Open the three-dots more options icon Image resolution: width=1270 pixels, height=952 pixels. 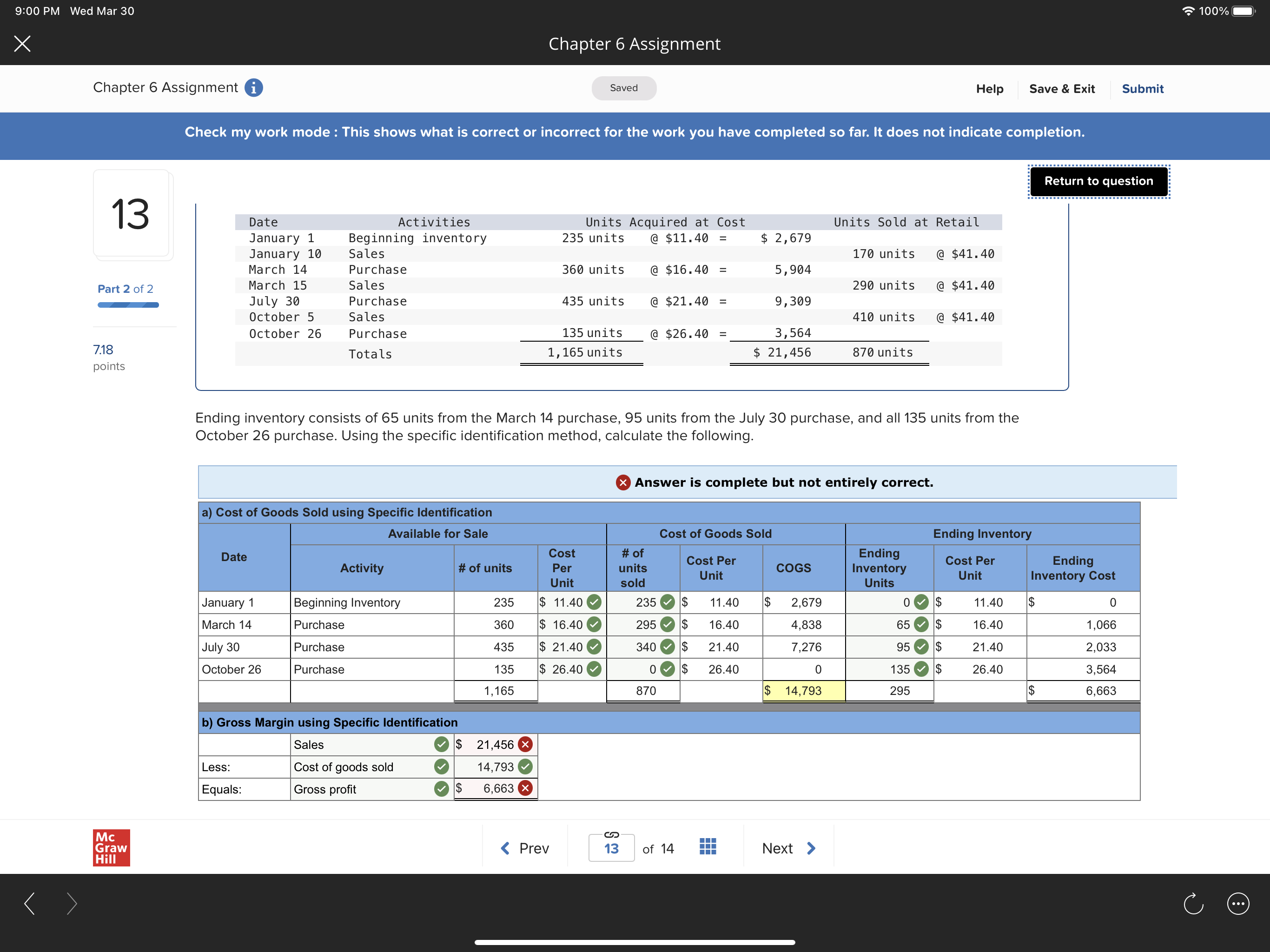[1237, 904]
